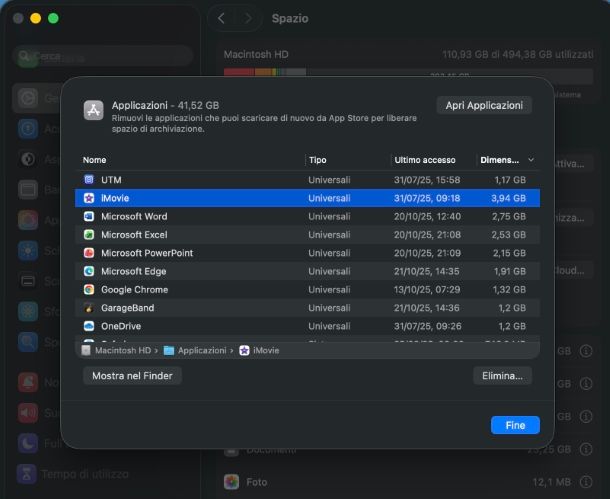Screen dimensions: 610x499
Task: Click the Elimina... button
Action: [x=502, y=376]
